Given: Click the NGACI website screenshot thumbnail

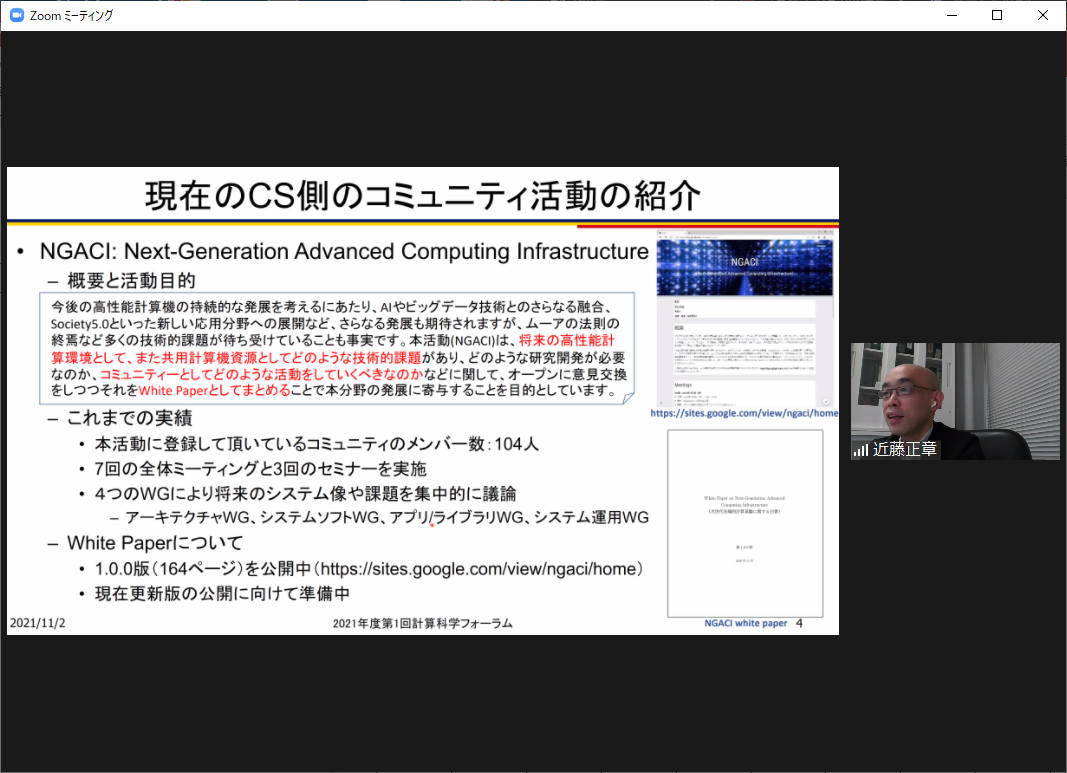Looking at the screenshot, I should (745, 318).
